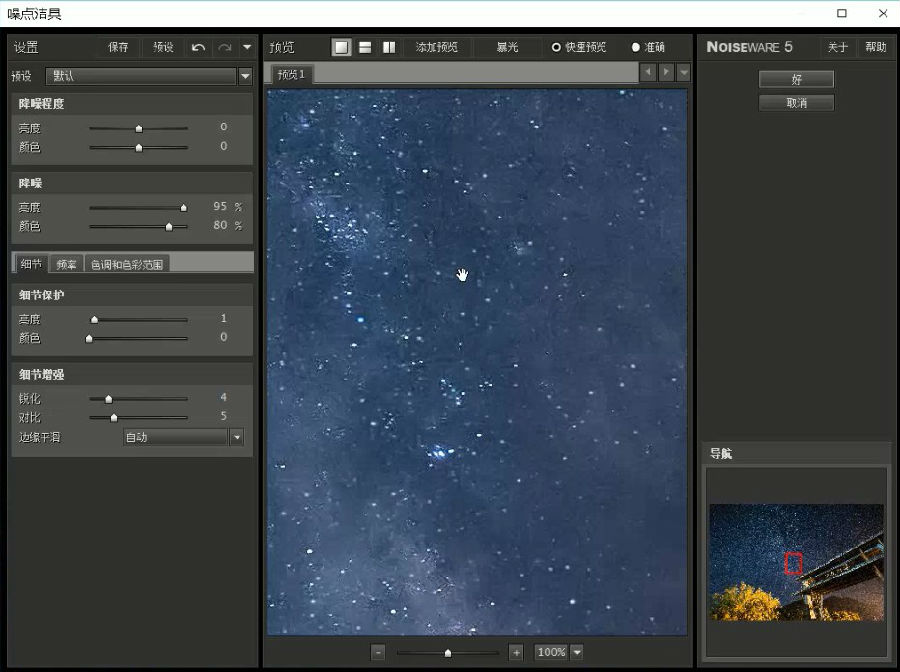This screenshot has width=900, height=672.
Task: Open the 100% zoom level dropdown
Action: click(577, 652)
